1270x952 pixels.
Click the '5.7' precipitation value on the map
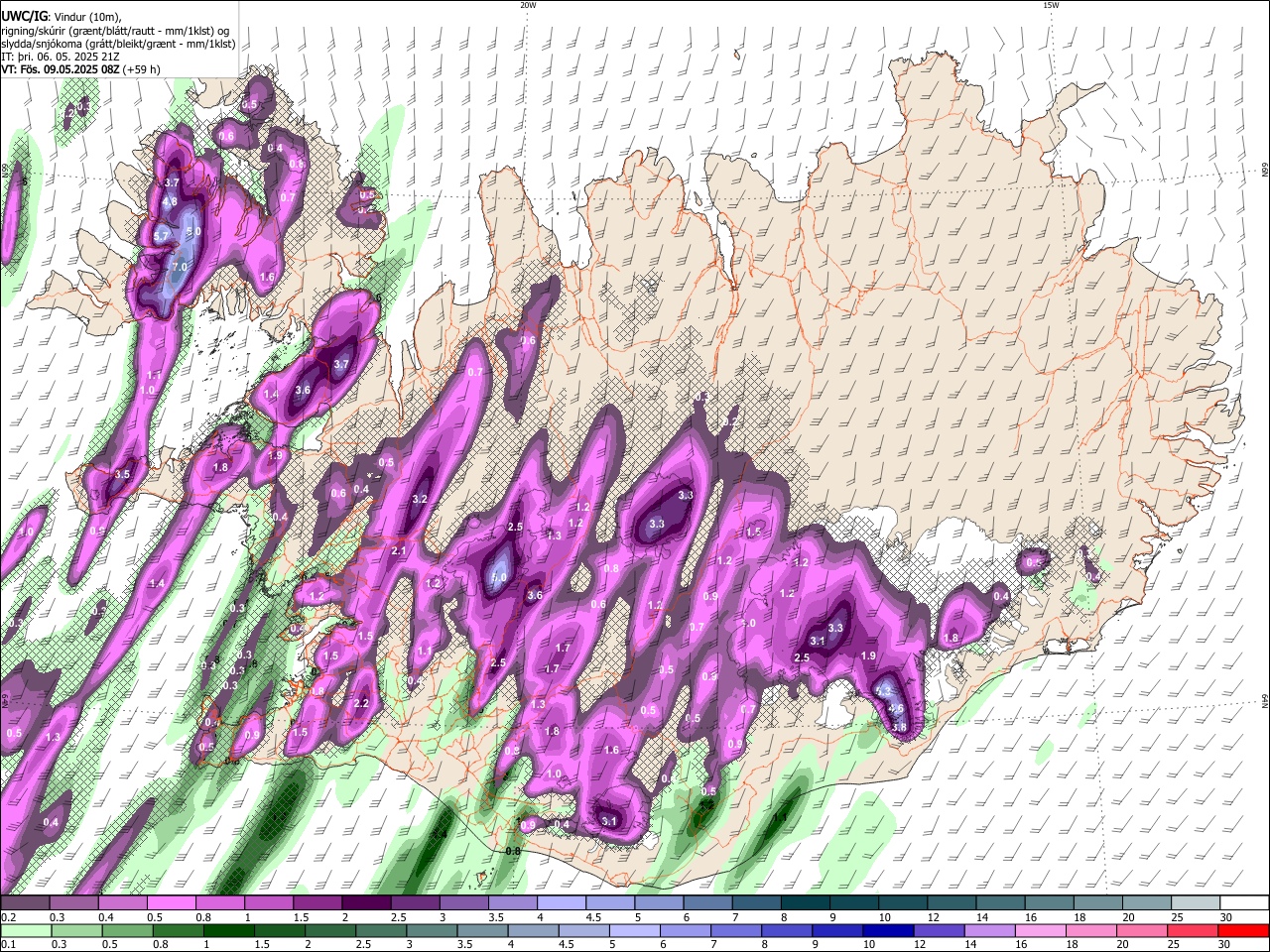click(x=162, y=237)
